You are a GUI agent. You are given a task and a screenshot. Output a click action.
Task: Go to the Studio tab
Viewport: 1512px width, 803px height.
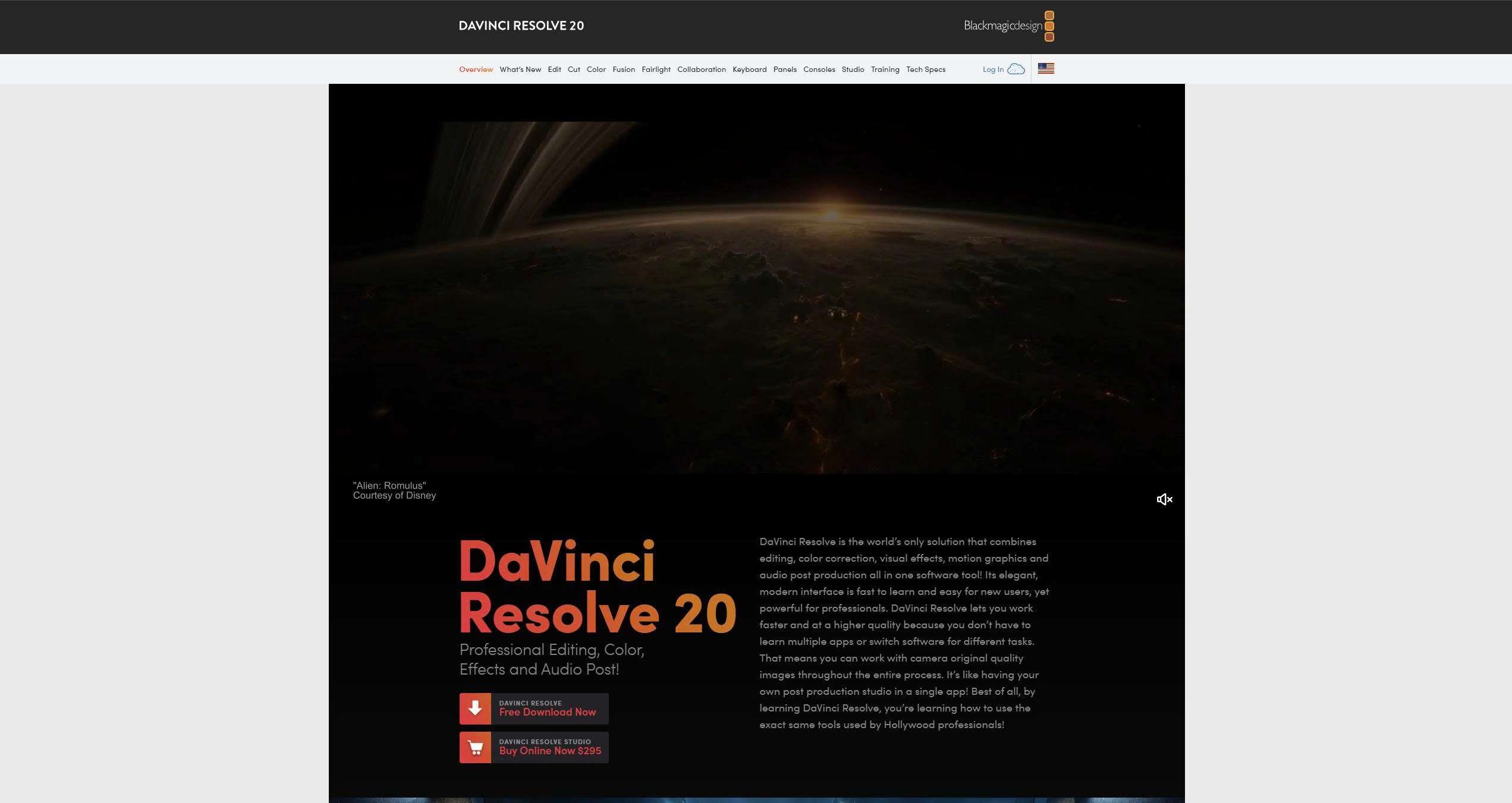tap(853, 70)
